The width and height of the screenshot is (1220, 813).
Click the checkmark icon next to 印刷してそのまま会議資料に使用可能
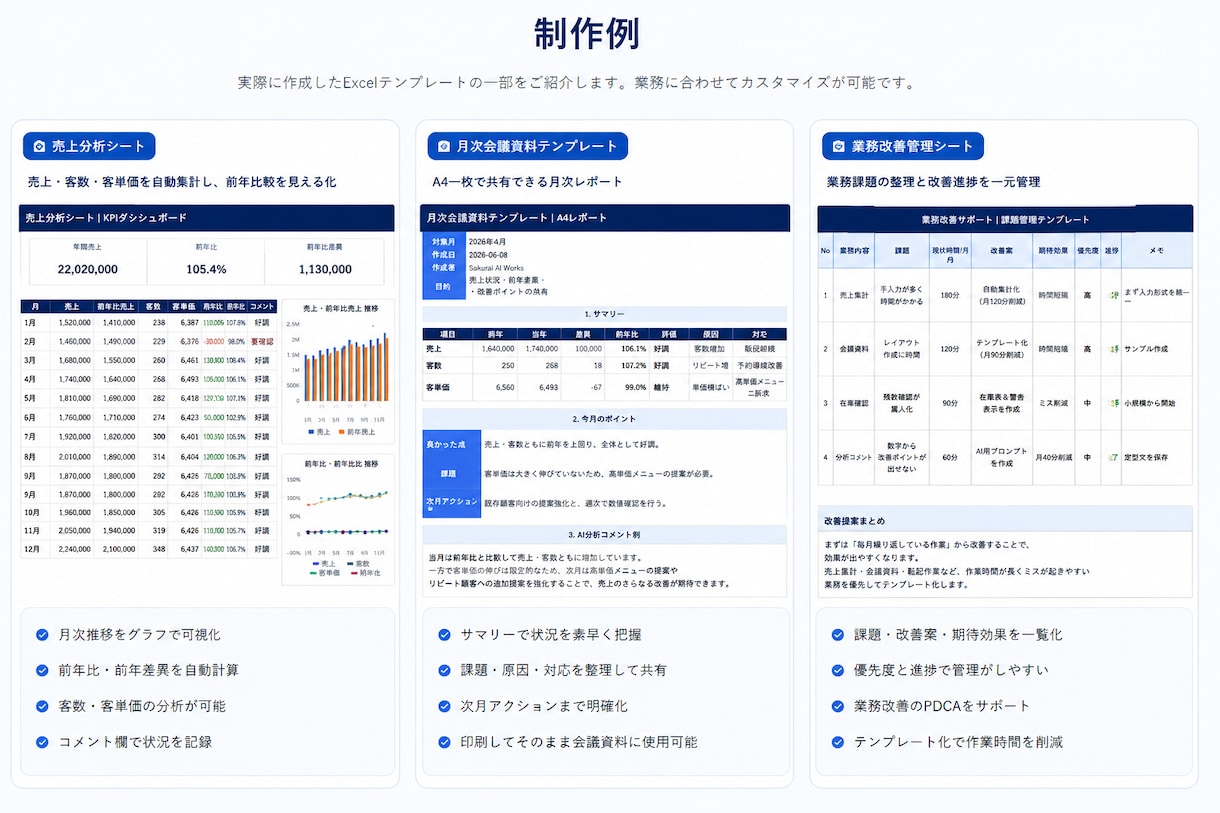pos(444,742)
